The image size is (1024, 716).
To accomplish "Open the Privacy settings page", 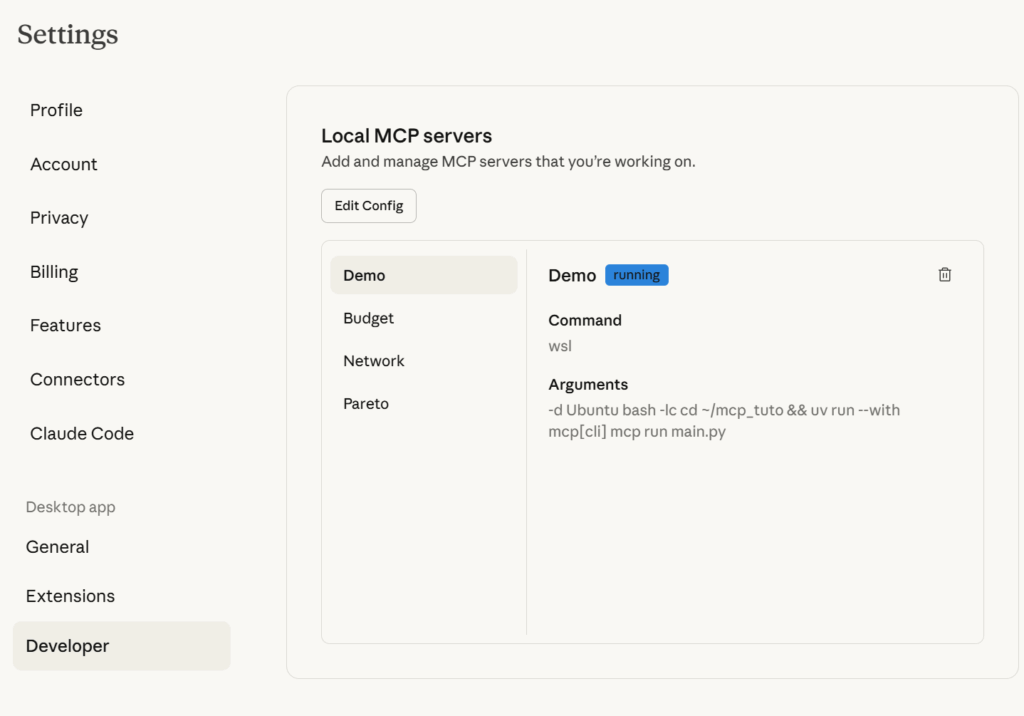I will (x=59, y=218).
